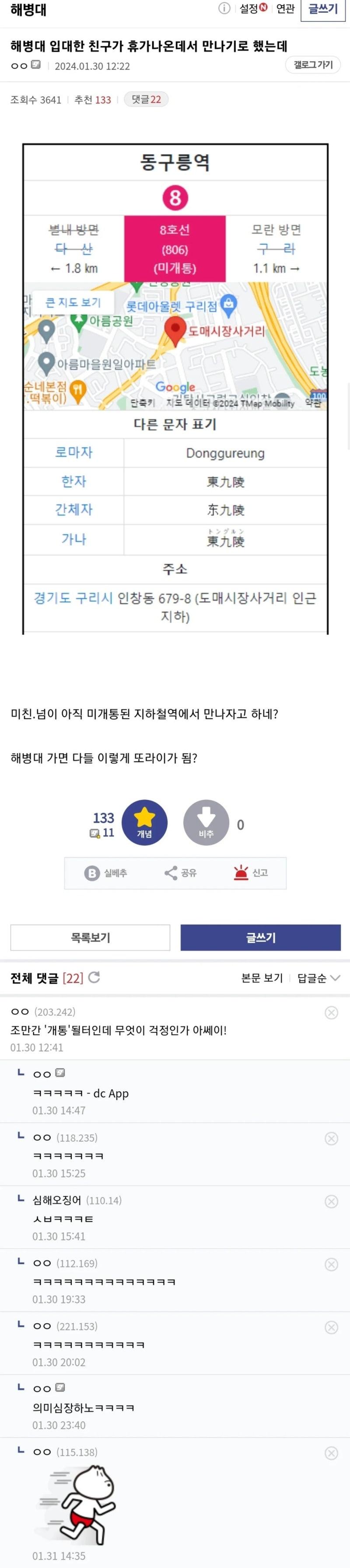Open 갤로그가기 for the author

(313, 64)
